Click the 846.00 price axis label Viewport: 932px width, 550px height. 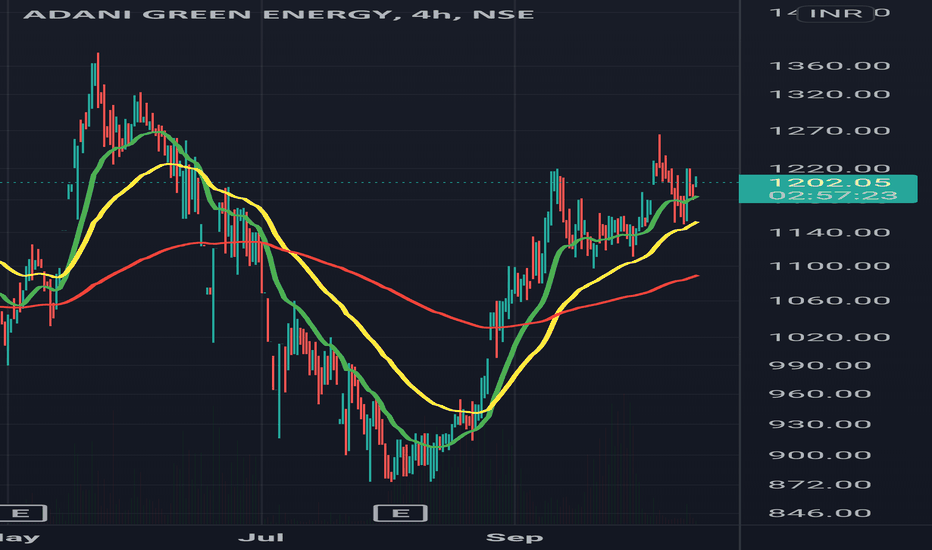point(820,513)
